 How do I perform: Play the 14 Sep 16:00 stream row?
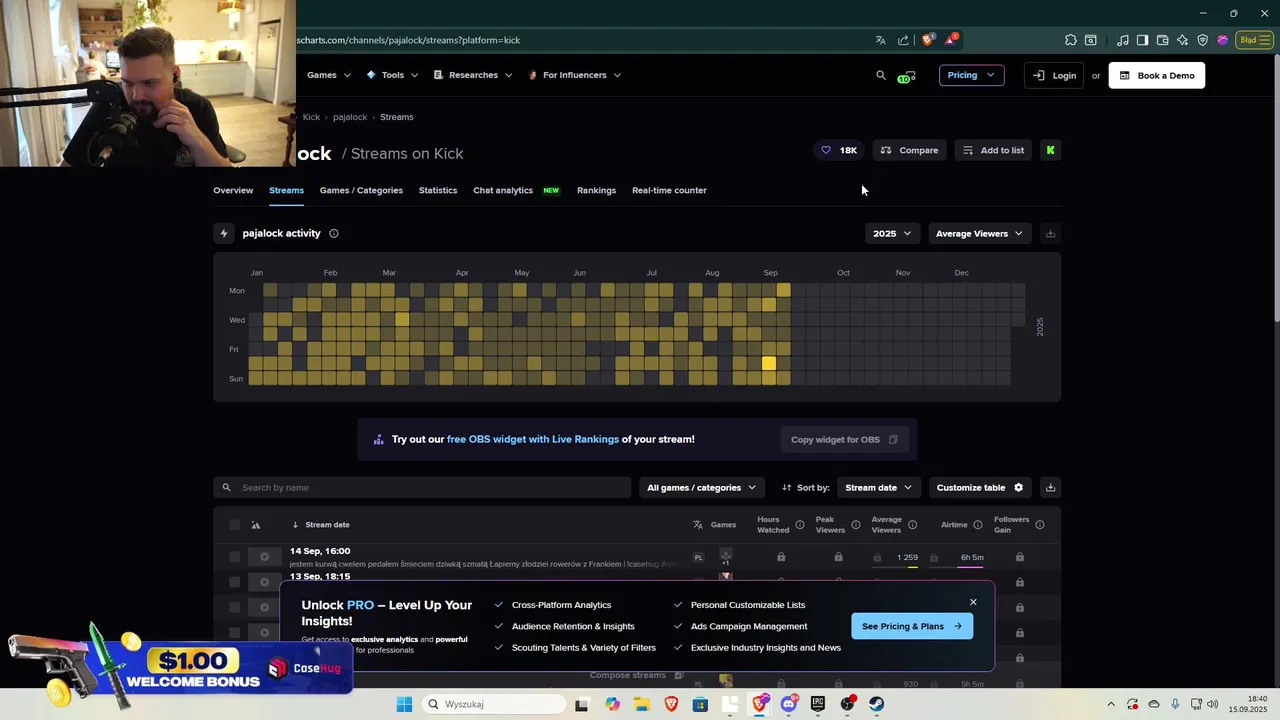[264, 557]
